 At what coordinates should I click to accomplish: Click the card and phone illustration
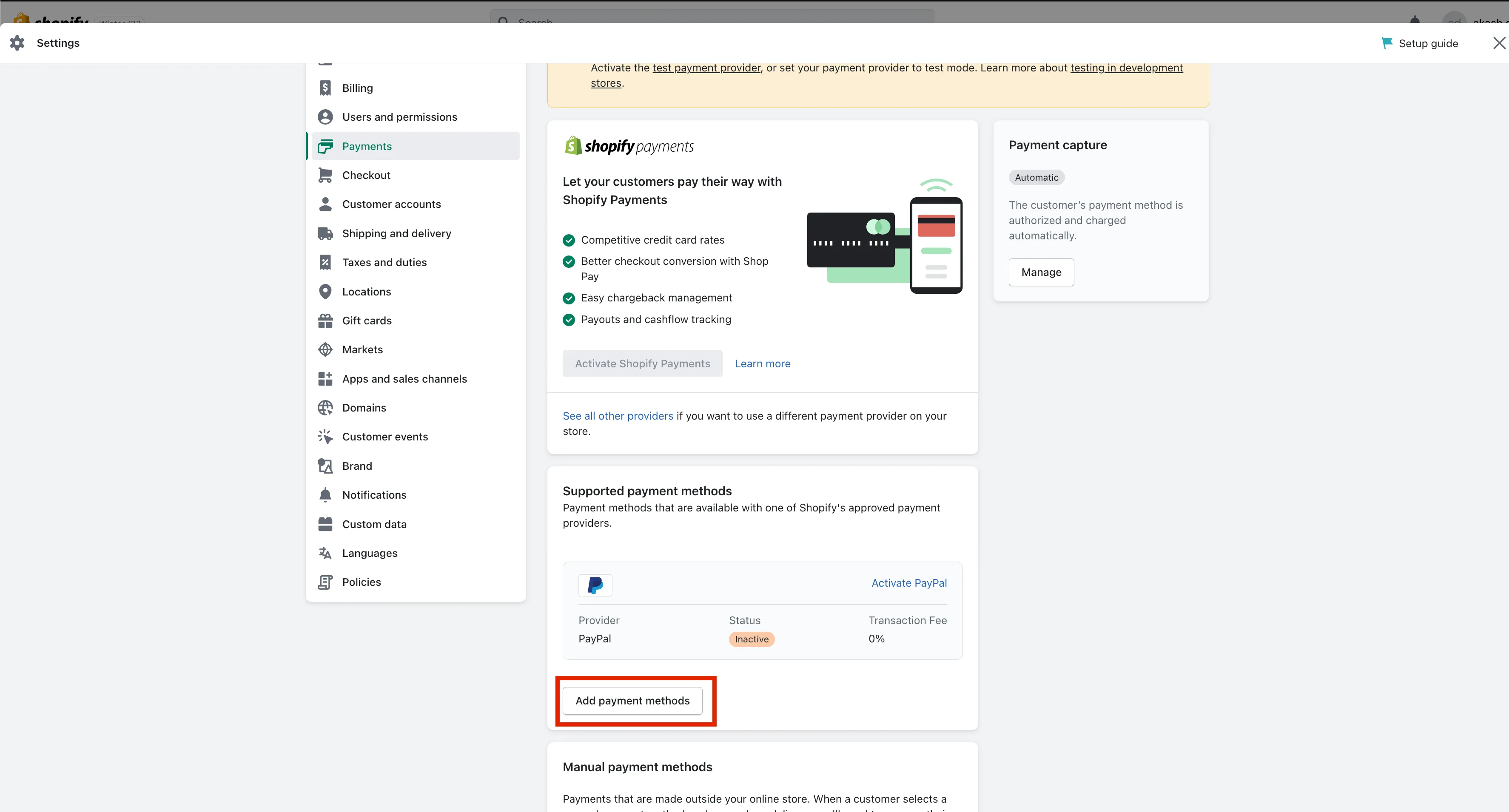(885, 236)
